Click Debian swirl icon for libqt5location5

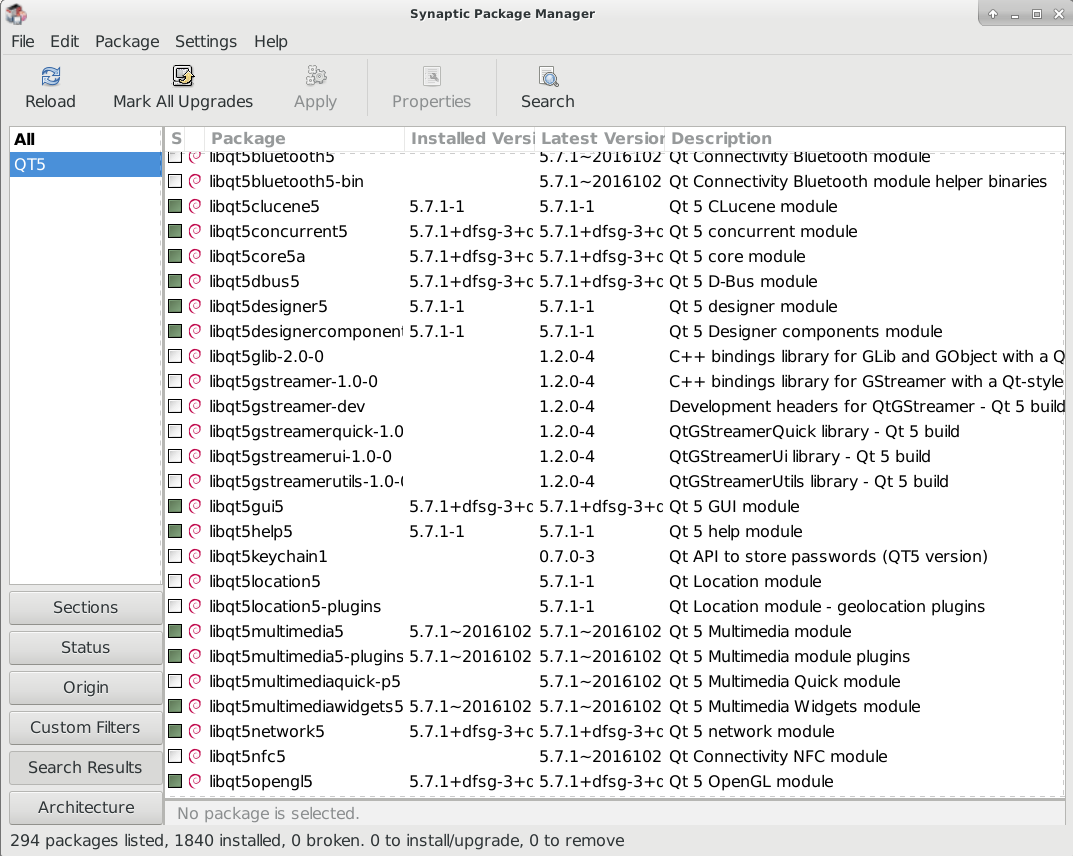pyautogui.click(x=195, y=581)
